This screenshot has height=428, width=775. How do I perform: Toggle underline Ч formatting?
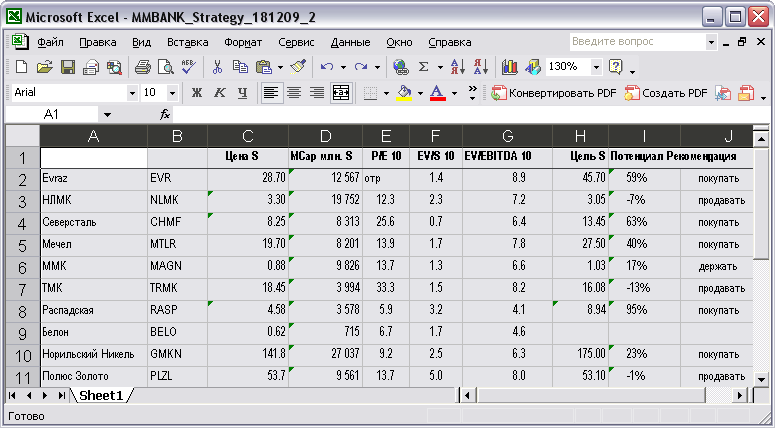click(x=242, y=92)
